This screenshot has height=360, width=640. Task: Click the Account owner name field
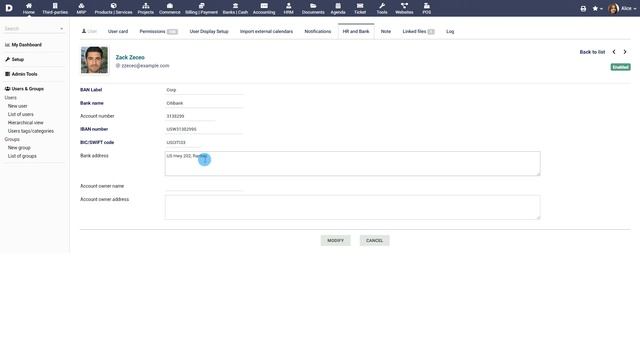204,186
